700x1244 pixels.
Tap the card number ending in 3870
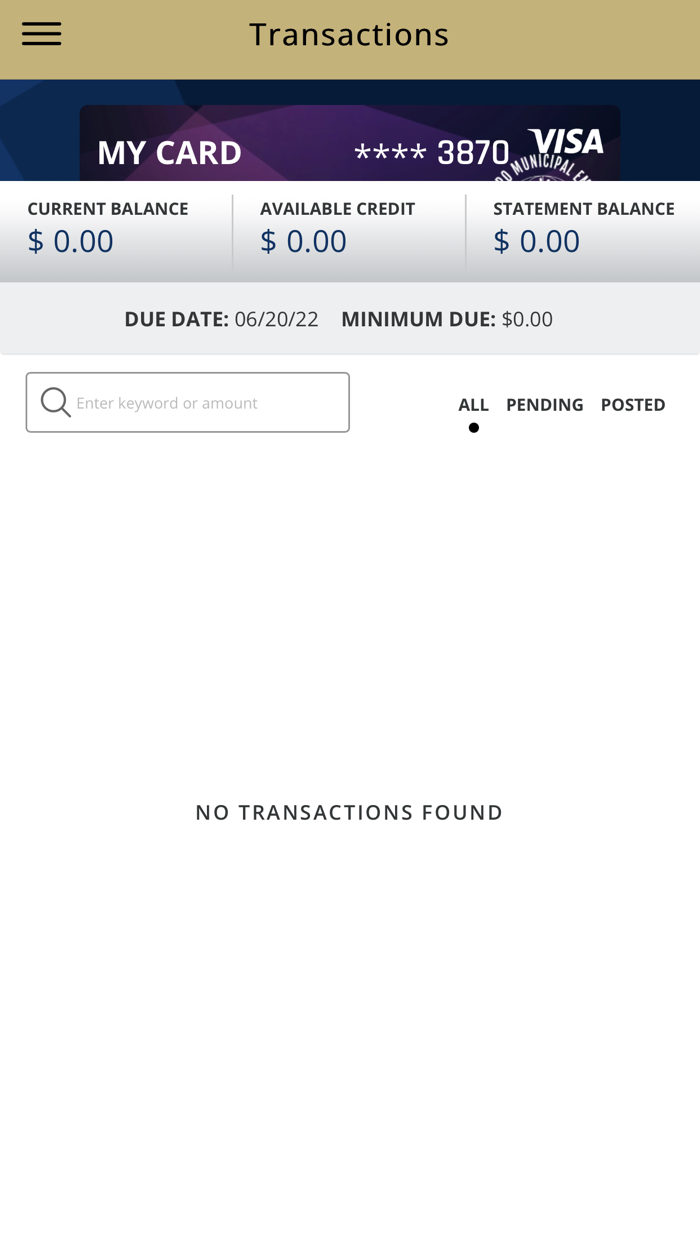tap(432, 153)
